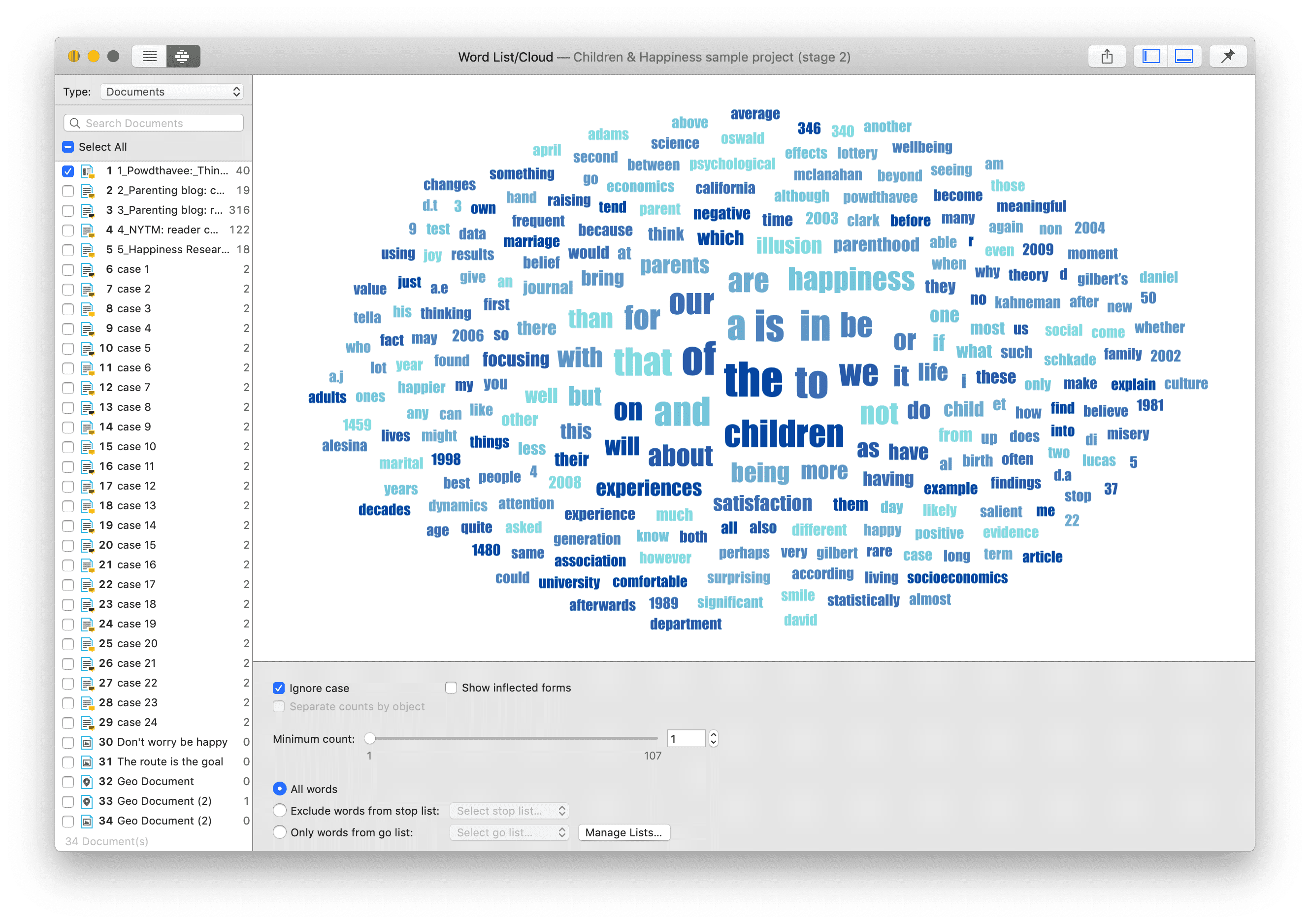Open the Select stop list dropdown
This screenshot has width=1310, height=924.
coord(510,811)
